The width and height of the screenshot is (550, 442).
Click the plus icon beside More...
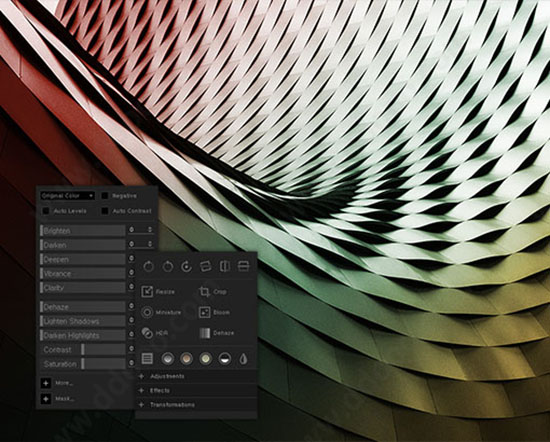[46, 383]
